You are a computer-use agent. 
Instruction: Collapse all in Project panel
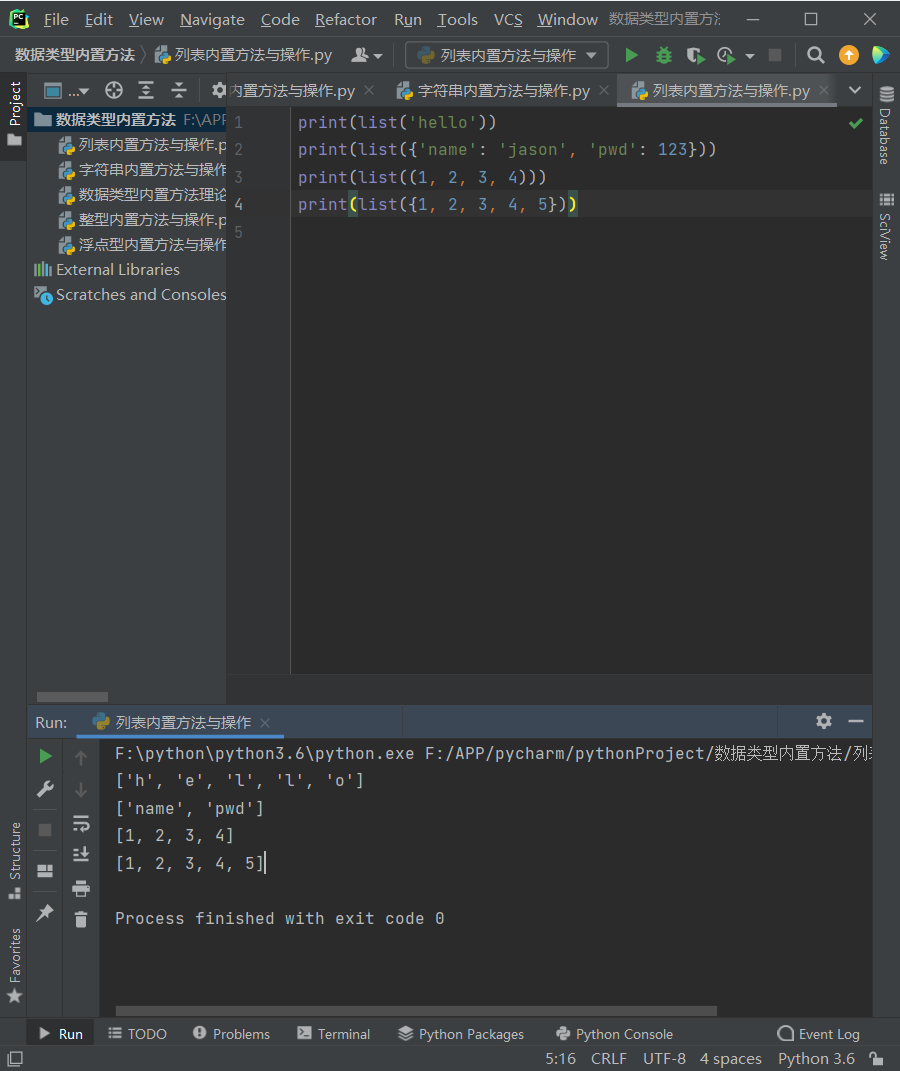point(178,90)
